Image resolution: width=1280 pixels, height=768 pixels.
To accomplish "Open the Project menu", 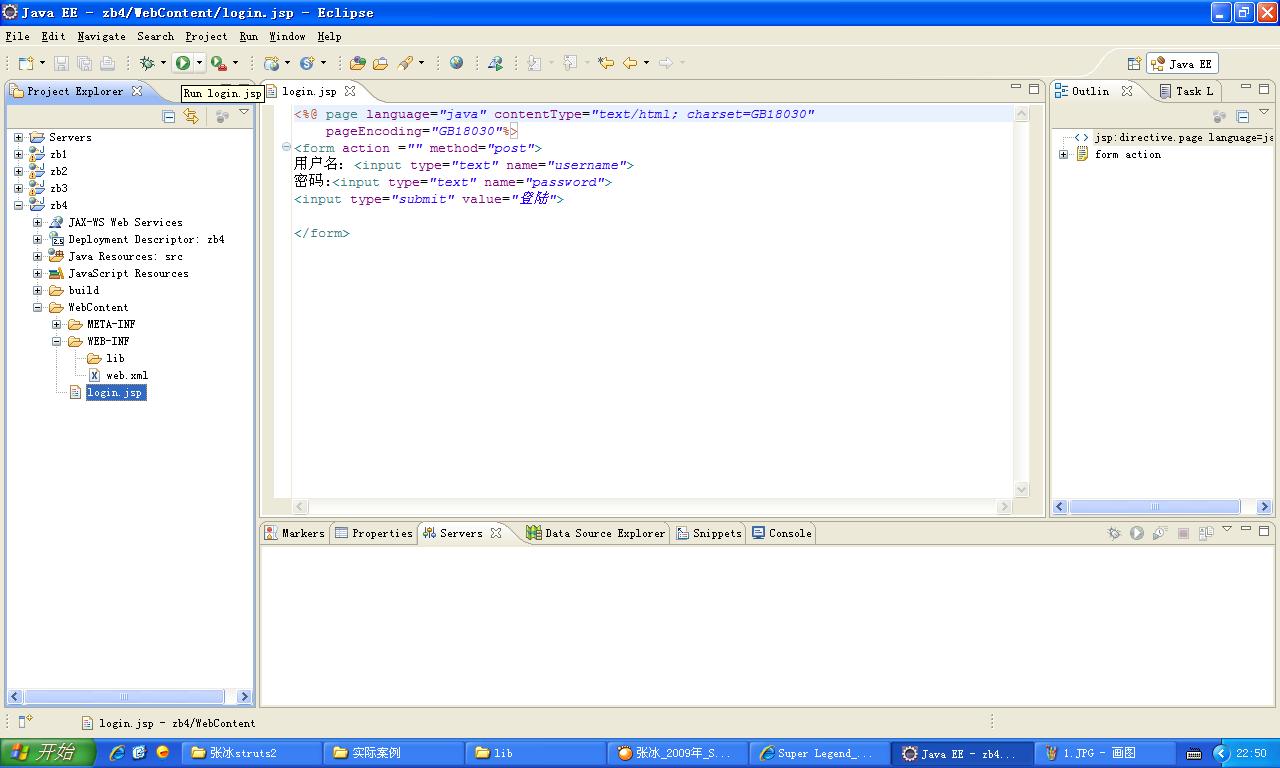I will click(x=206, y=36).
